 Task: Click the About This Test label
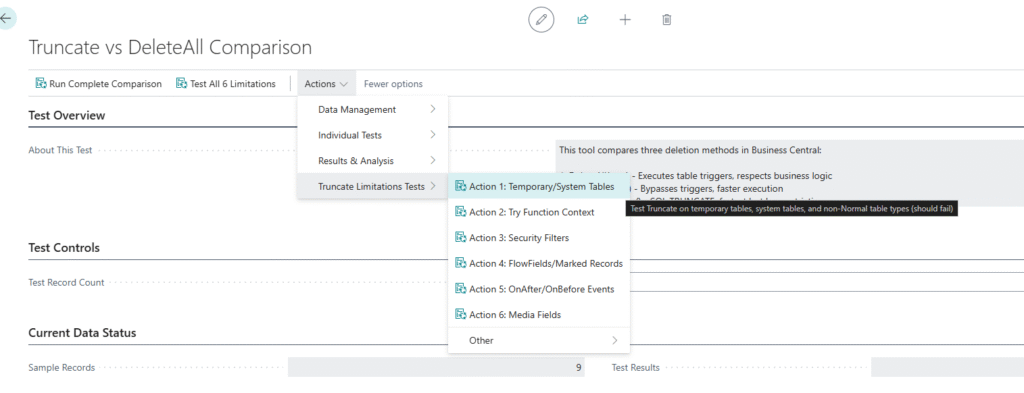pyautogui.click(x=60, y=150)
